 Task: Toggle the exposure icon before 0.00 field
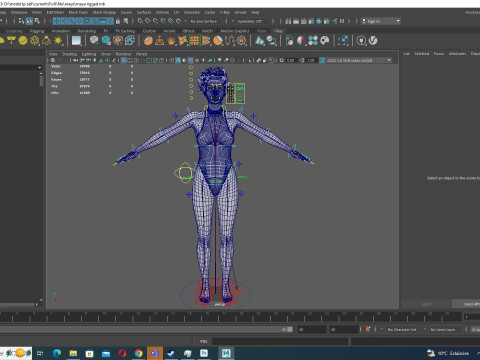(x=282, y=60)
